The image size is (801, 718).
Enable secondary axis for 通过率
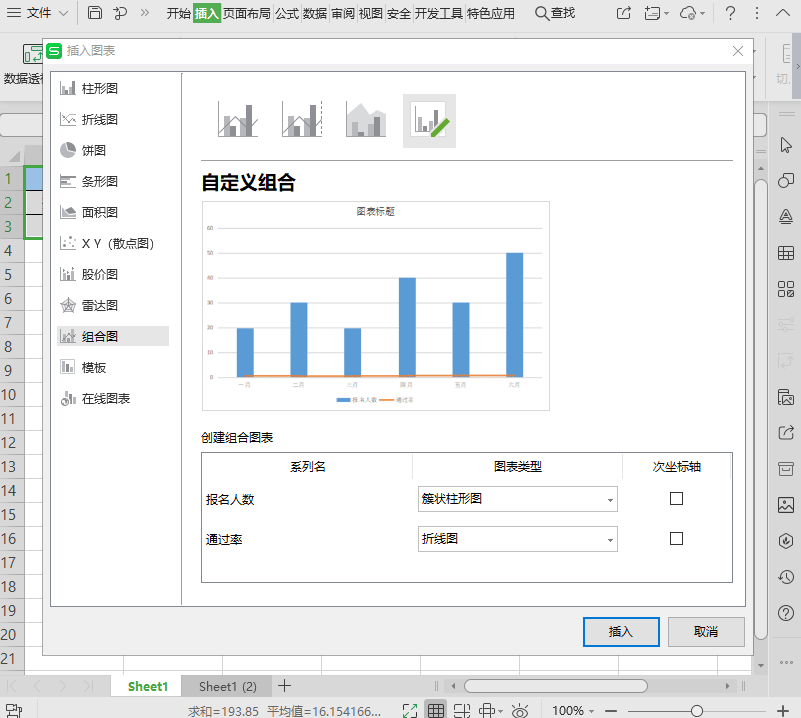676,538
